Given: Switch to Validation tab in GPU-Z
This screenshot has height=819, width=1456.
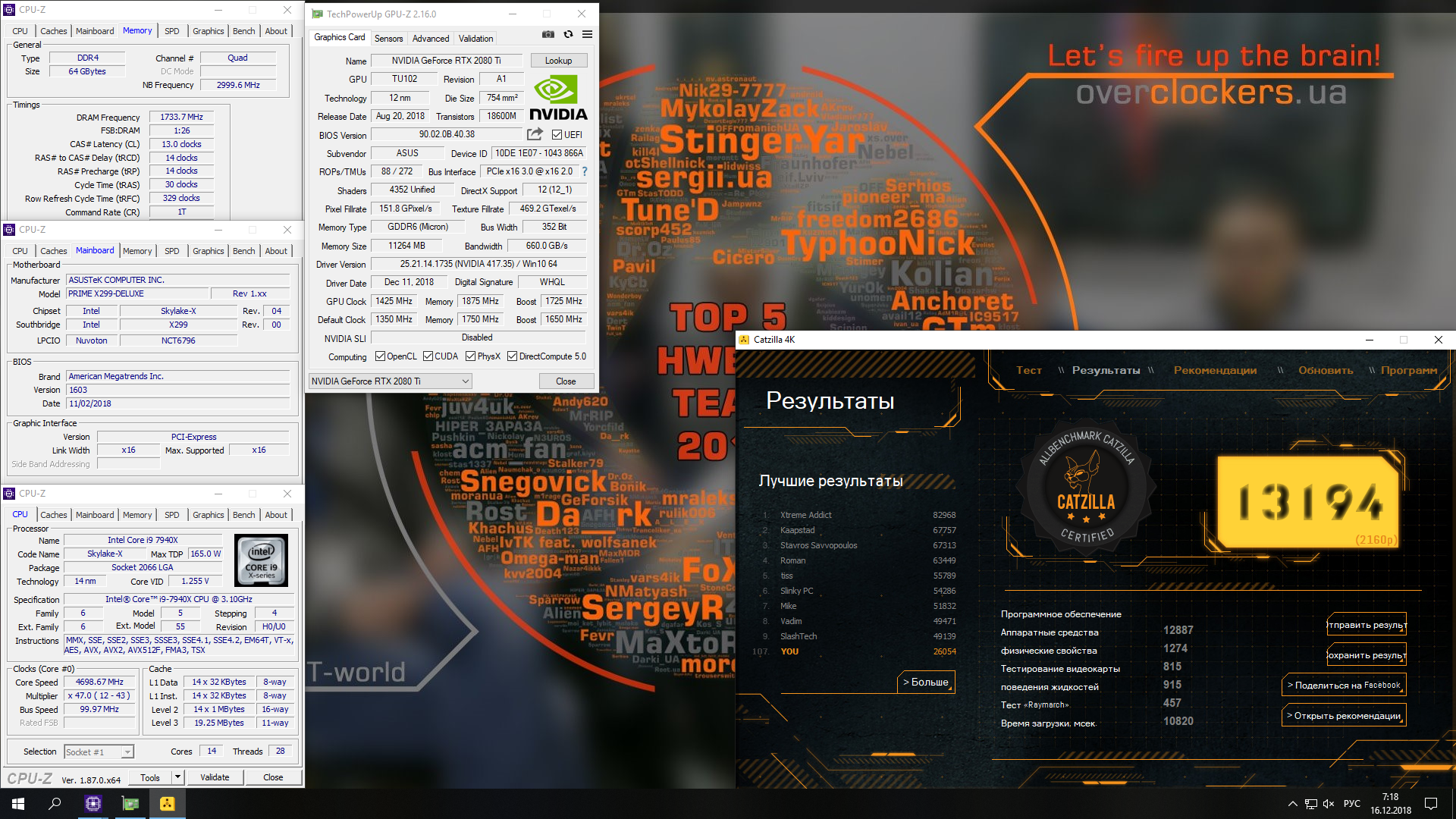Looking at the screenshot, I should [x=475, y=39].
